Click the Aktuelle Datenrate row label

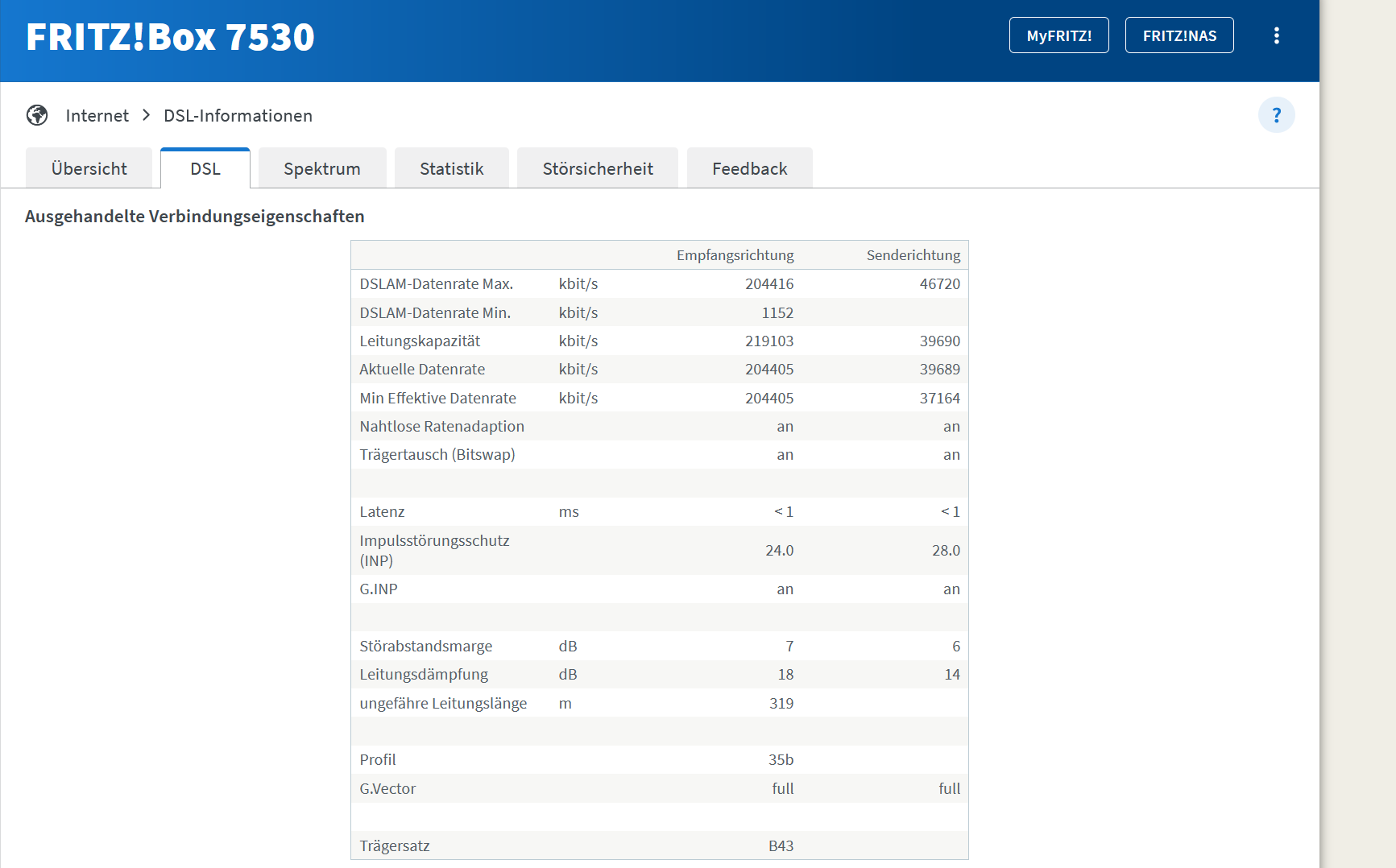422,369
